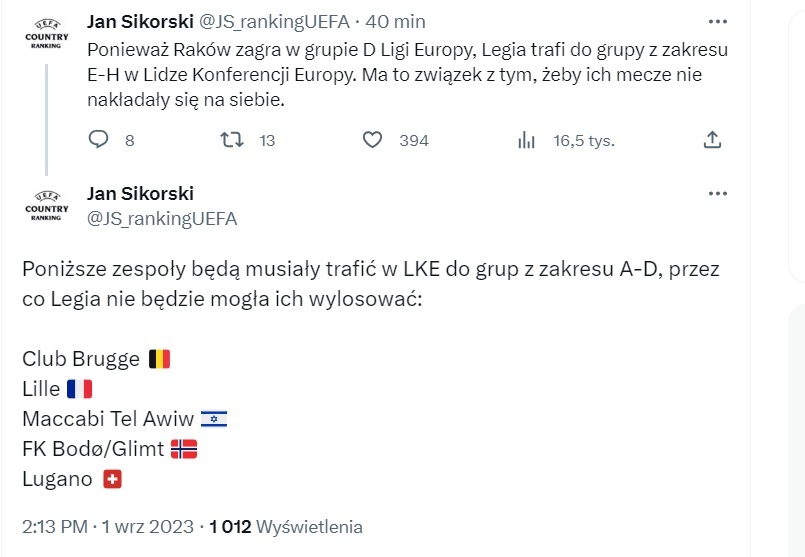This screenshot has height=557, width=805.
Task: Open the second tweet's three-dot menu
Action: (x=718, y=193)
